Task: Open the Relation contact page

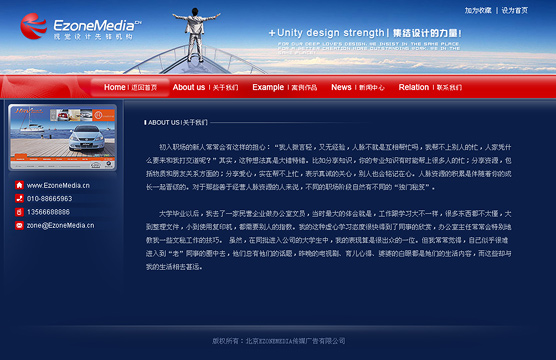Action: [430, 87]
